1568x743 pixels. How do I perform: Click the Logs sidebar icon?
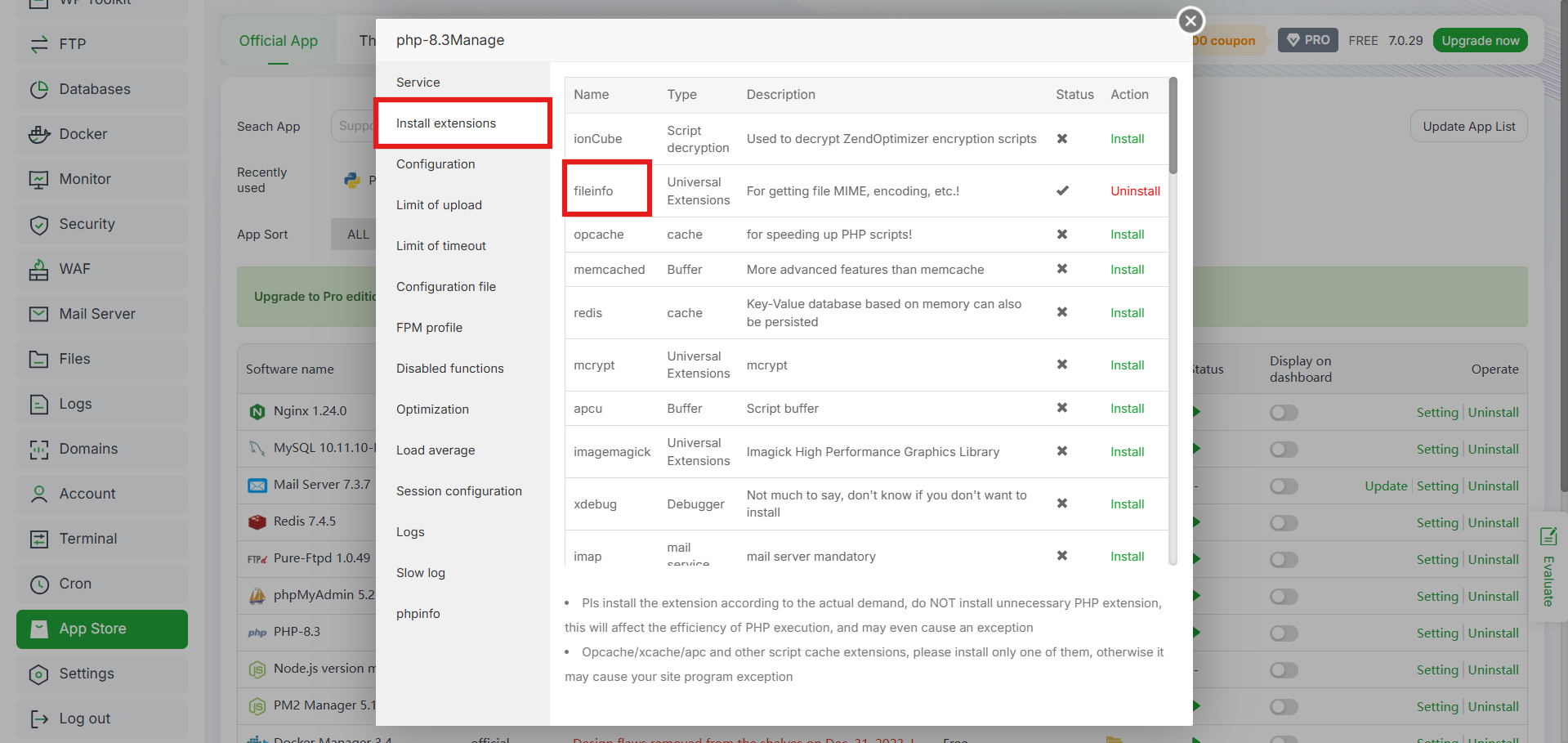tap(39, 404)
